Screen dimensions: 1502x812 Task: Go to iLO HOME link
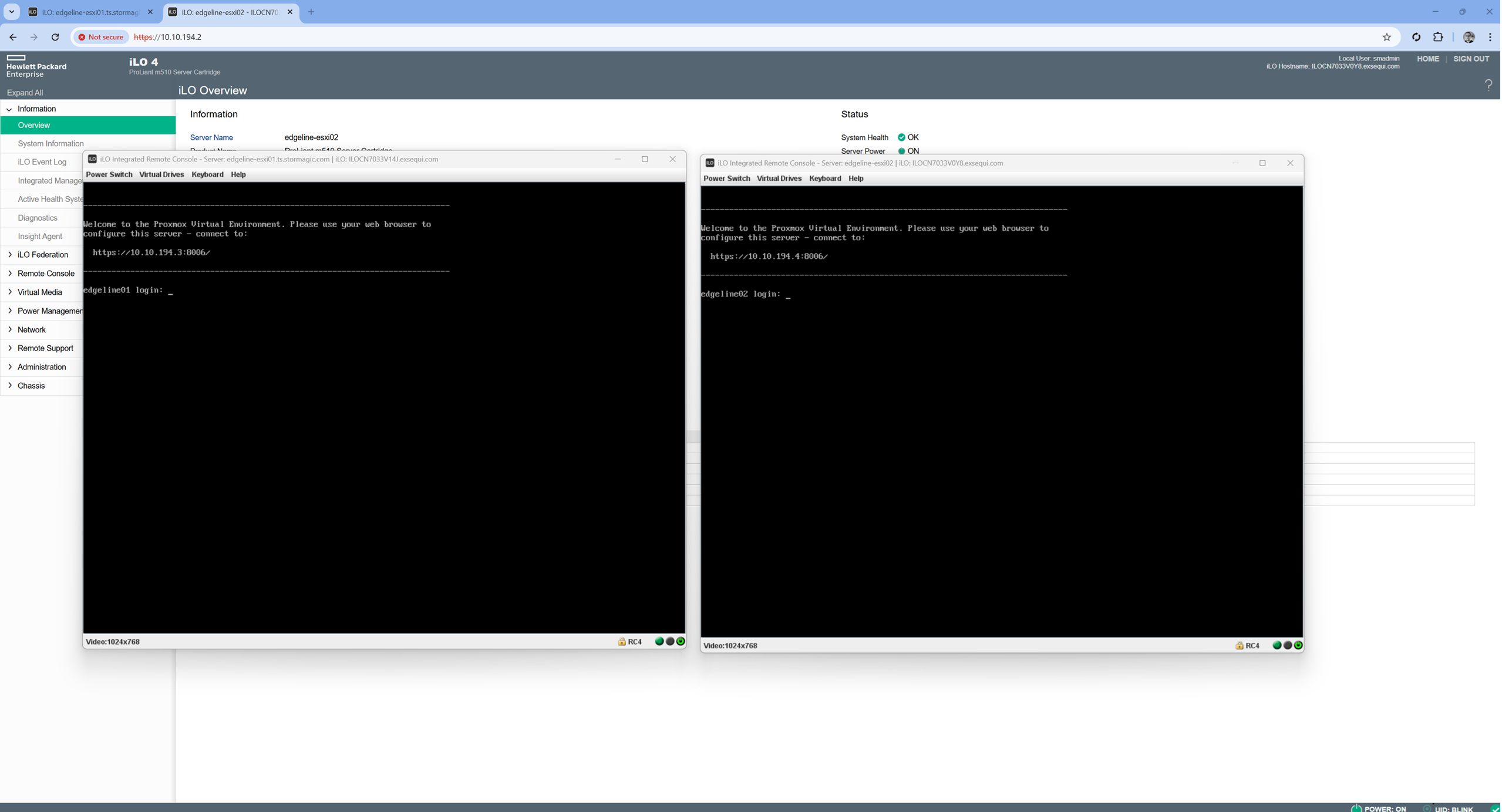1428,59
